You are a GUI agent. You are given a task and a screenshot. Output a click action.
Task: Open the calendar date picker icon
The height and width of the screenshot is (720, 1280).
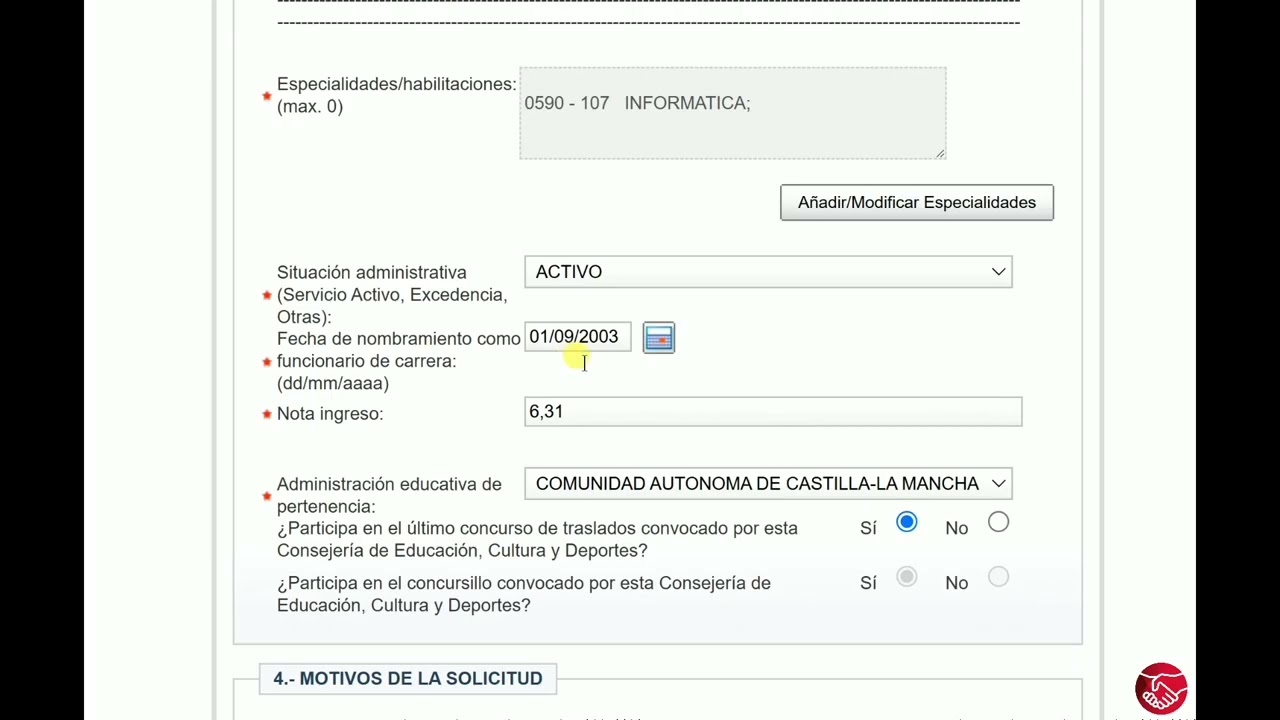pos(659,338)
